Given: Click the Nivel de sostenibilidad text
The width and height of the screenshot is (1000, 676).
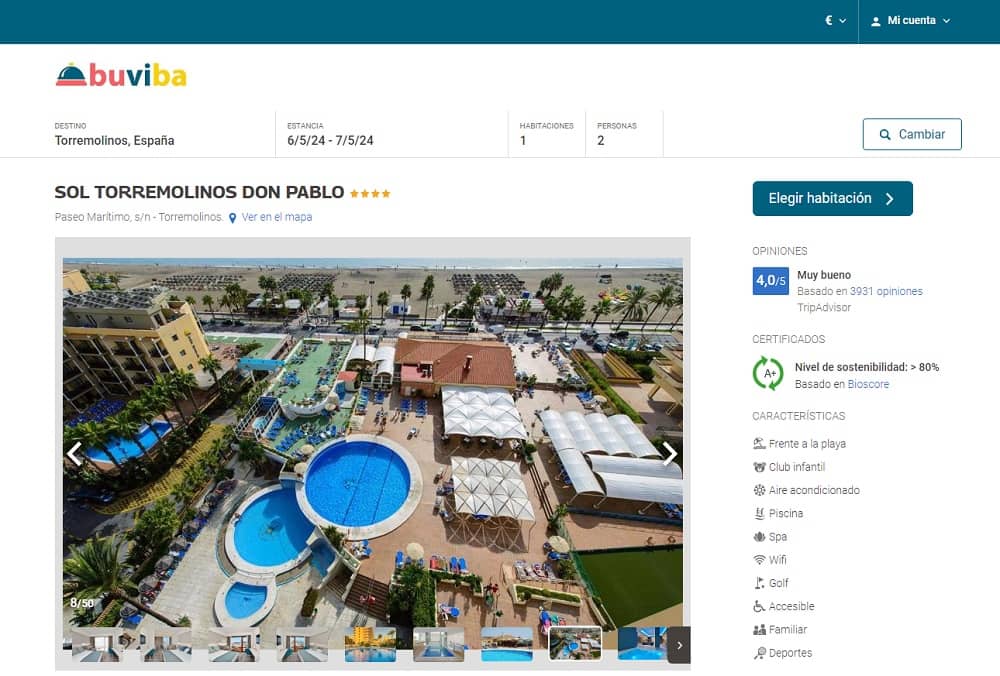Looking at the screenshot, I should click(x=867, y=367).
